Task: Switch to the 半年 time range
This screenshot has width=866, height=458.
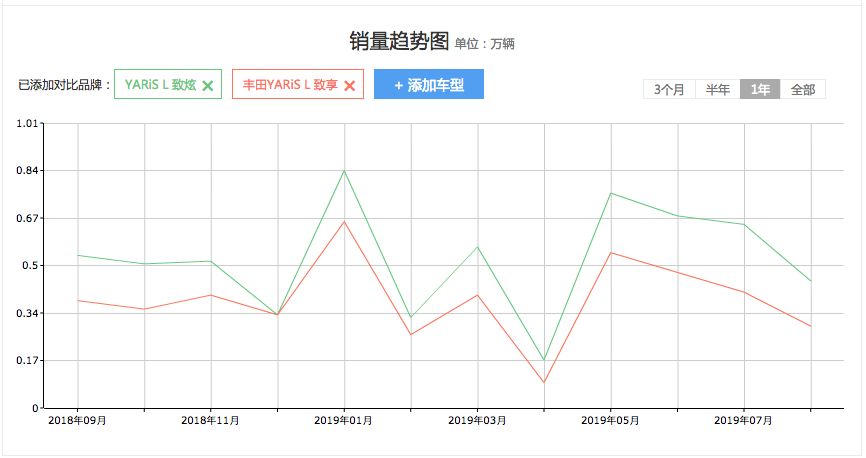Action: [x=717, y=90]
